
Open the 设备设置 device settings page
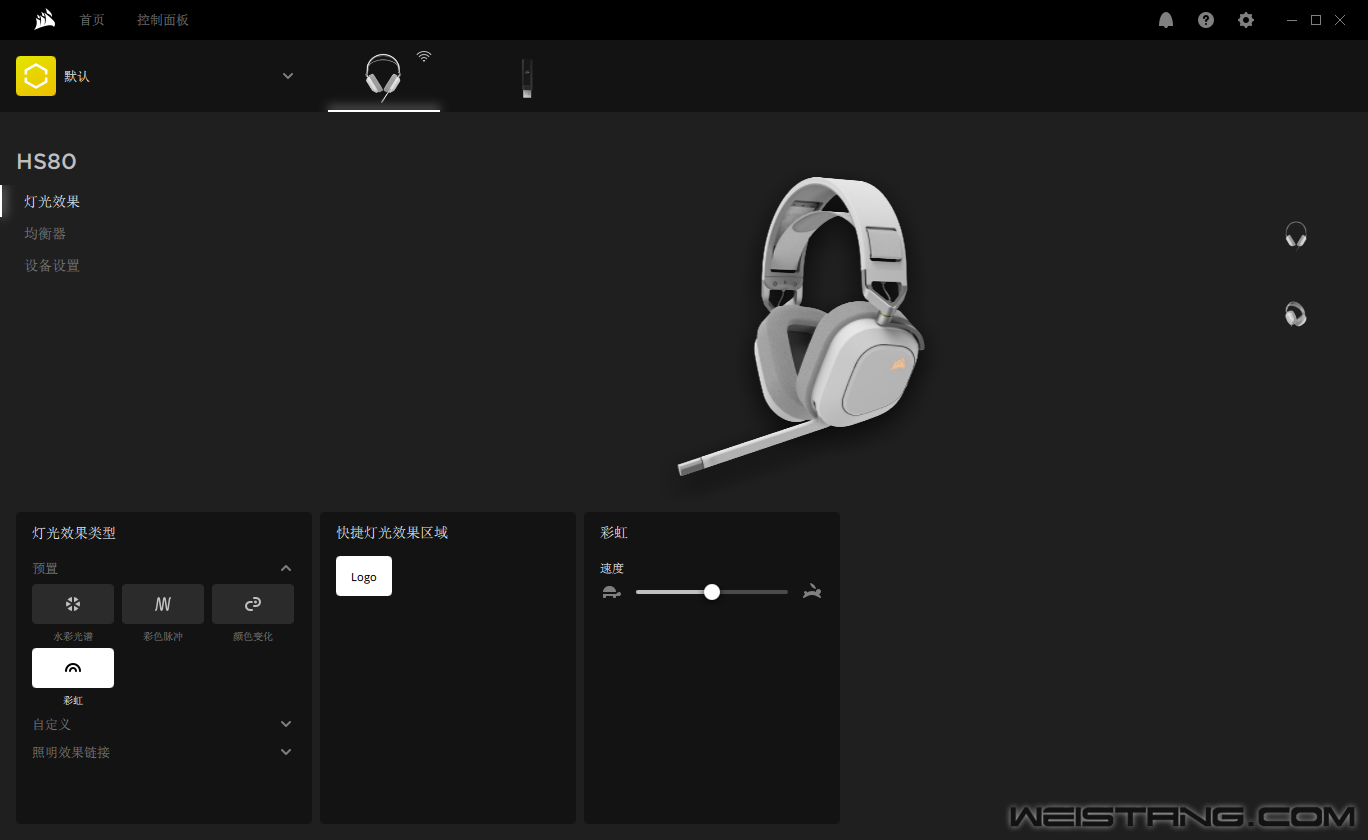tap(52, 265)
